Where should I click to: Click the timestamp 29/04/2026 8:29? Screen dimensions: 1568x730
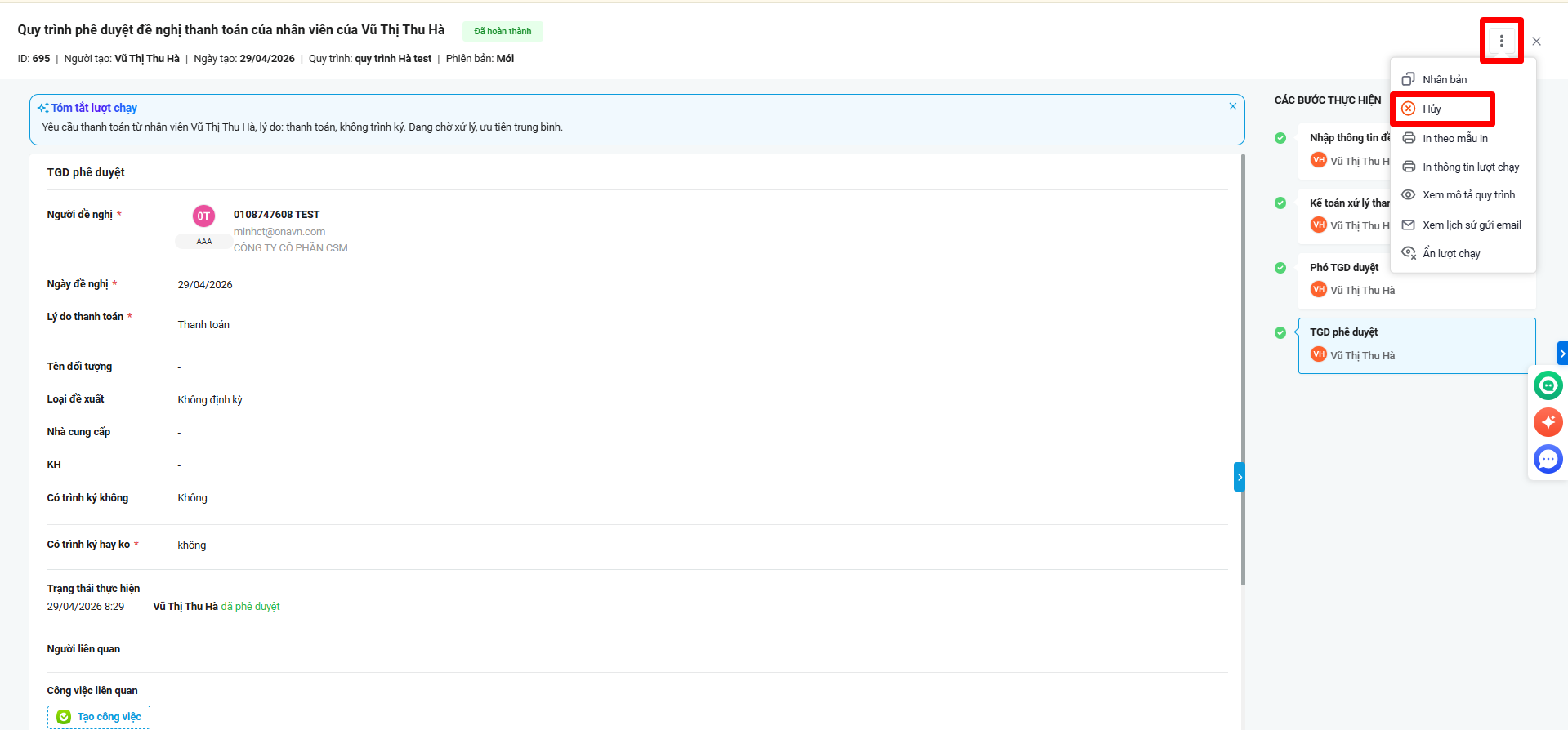86,607
